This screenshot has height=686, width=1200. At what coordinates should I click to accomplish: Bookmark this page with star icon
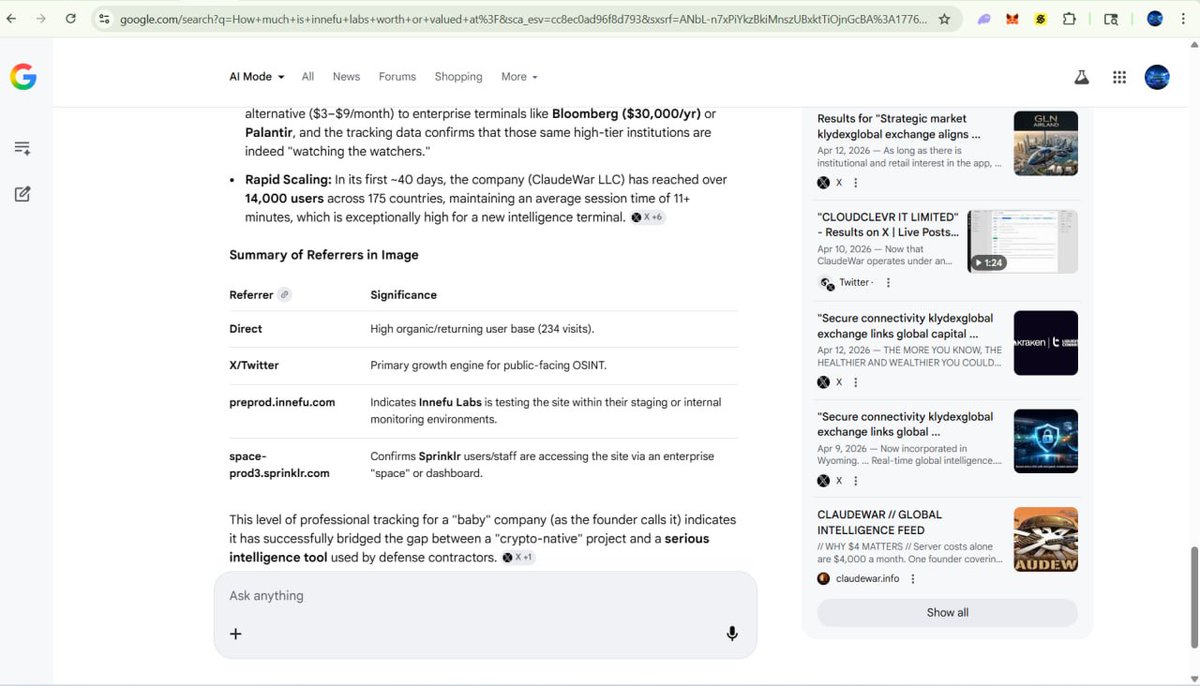944,18
